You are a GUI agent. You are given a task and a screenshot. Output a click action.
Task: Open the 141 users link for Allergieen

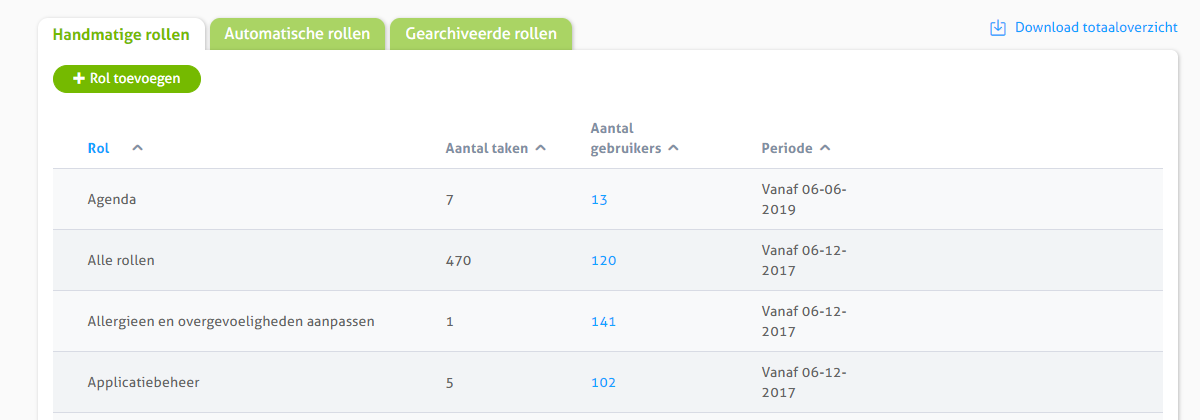603,322
